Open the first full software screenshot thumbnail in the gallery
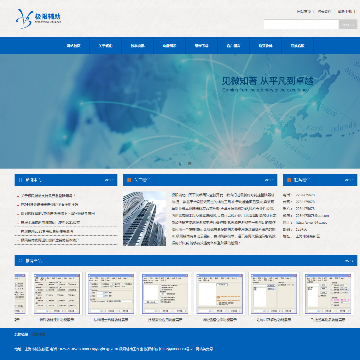Screen dimensions: 360x360 [x=57, y=294]
